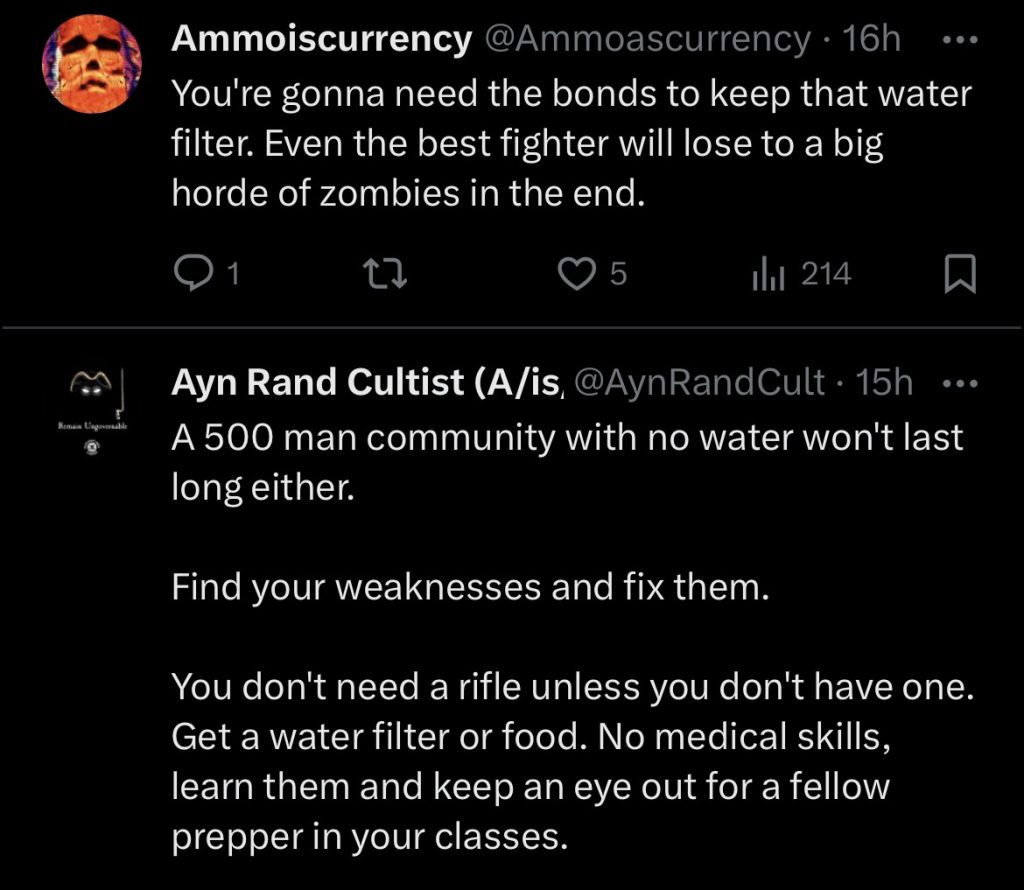Screen dimensions: 1024x890
Task: Open more options on Ammoiscurrency's tweet
Action: point(960,40)
